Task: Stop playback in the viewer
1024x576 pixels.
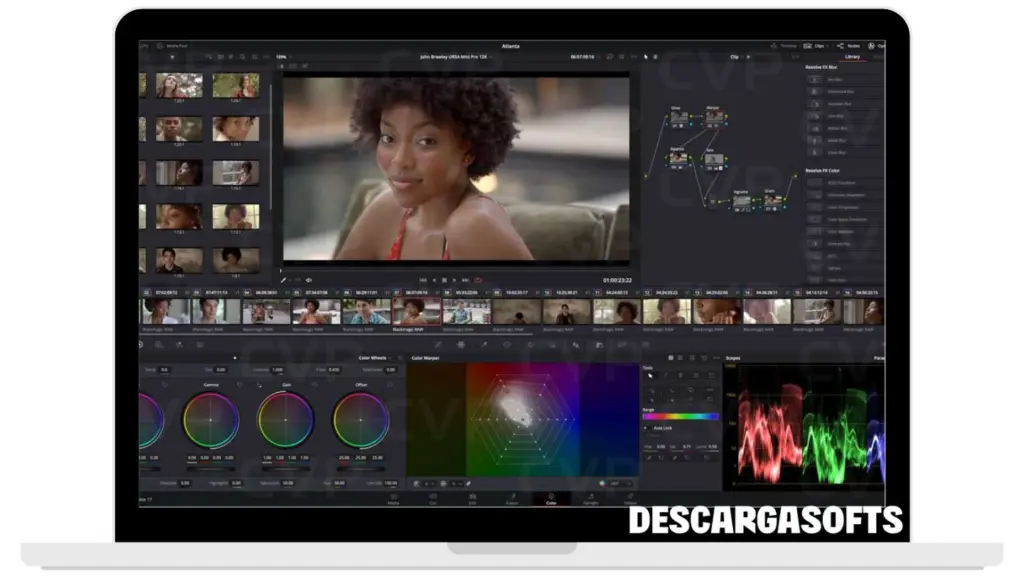Action: [445, 280]
